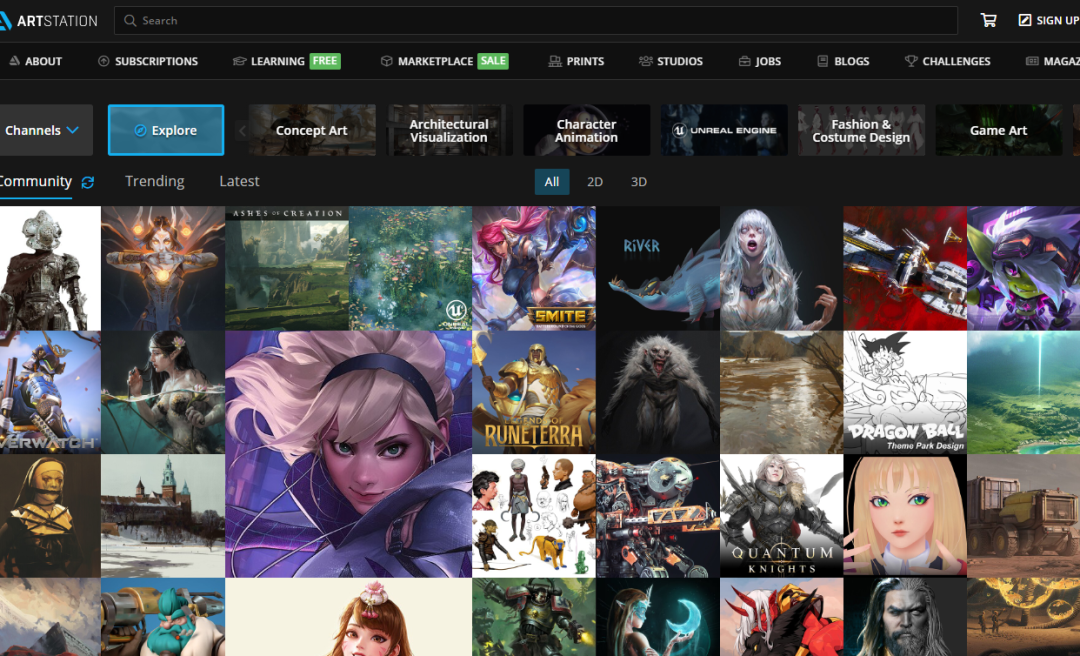
Task: Open the flower meadow Unreal artwork
Action: tap(411, 268)
